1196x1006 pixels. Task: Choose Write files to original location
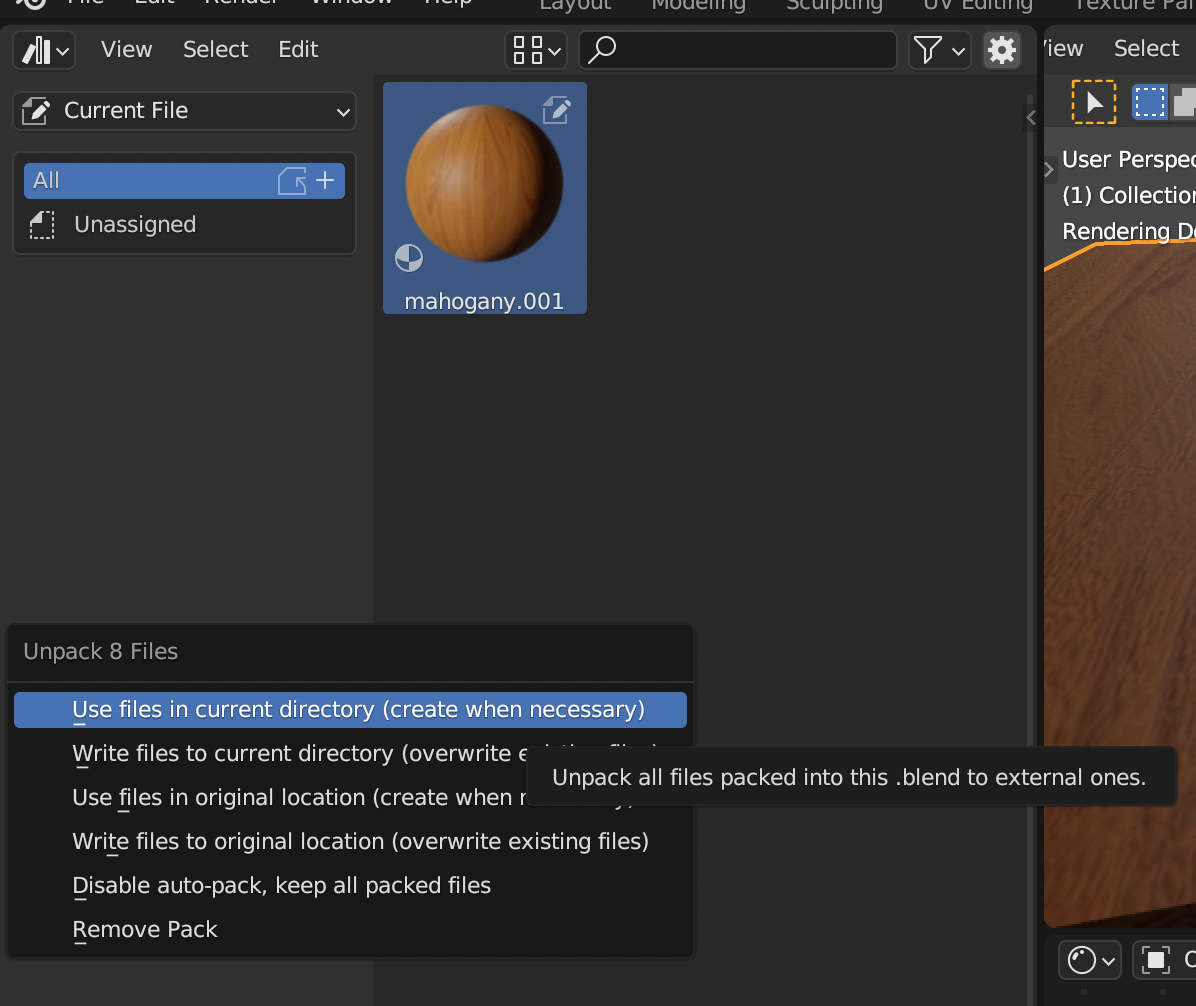click(x=360, y=842)
